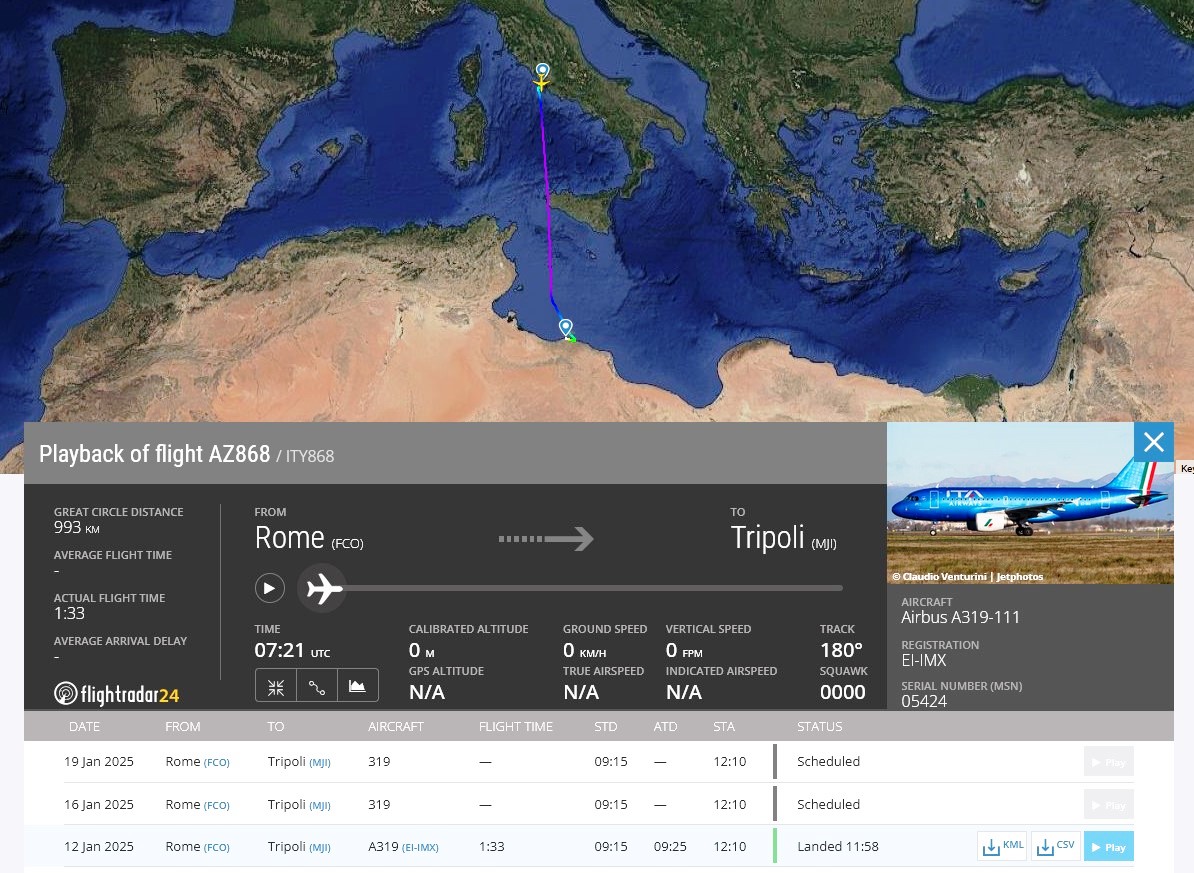Screen dimensions: 1194x873
Task: Open FCO link in 19 Jan row
Action: (216, 762)
